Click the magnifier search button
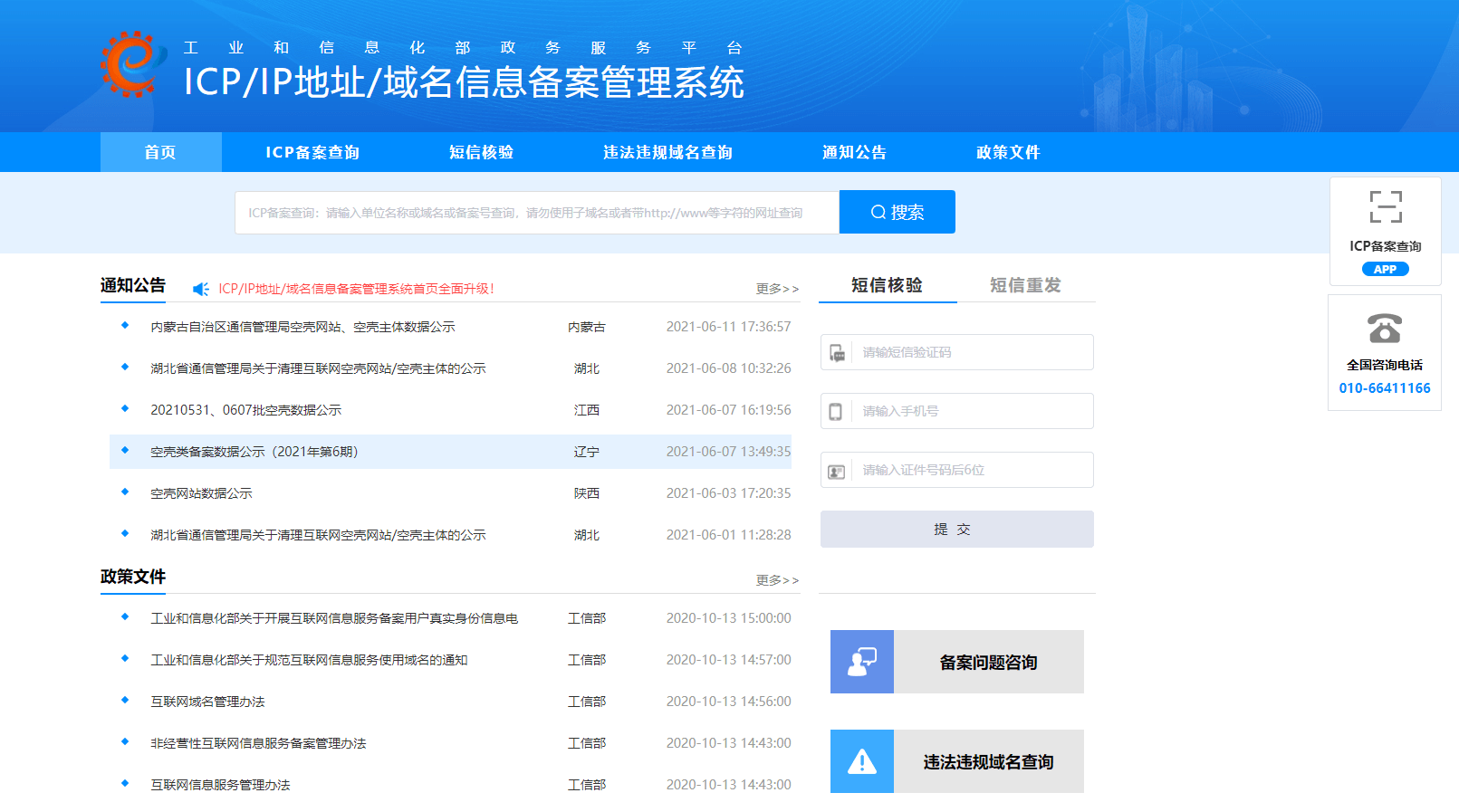The width and height of the screenshot is (1459, 812). click(x=897, y=212)
